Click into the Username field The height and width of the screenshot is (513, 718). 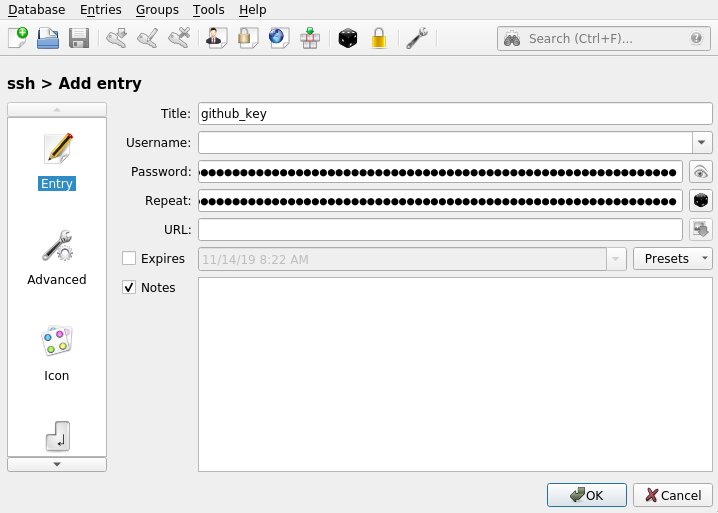click(445, 142)
